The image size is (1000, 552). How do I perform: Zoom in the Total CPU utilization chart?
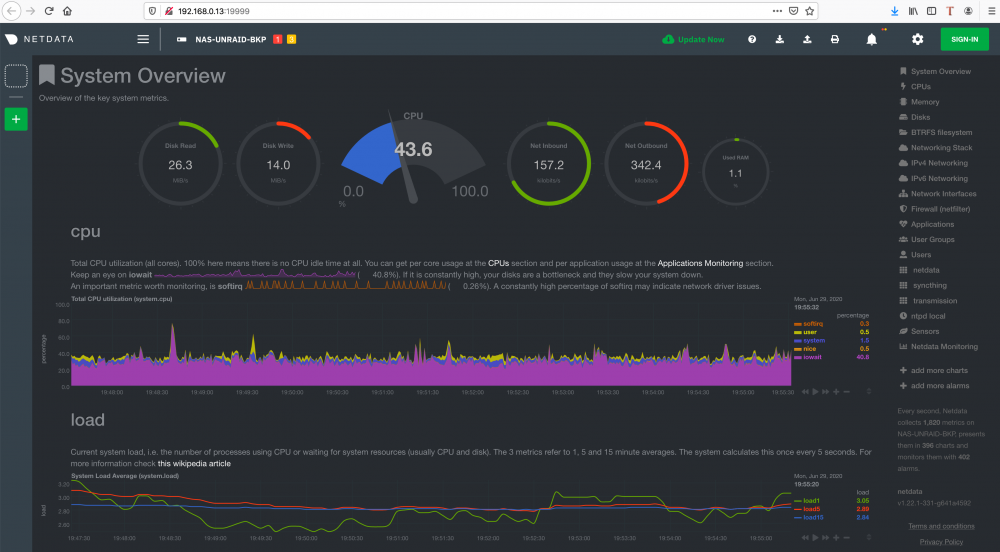(836, 391)
